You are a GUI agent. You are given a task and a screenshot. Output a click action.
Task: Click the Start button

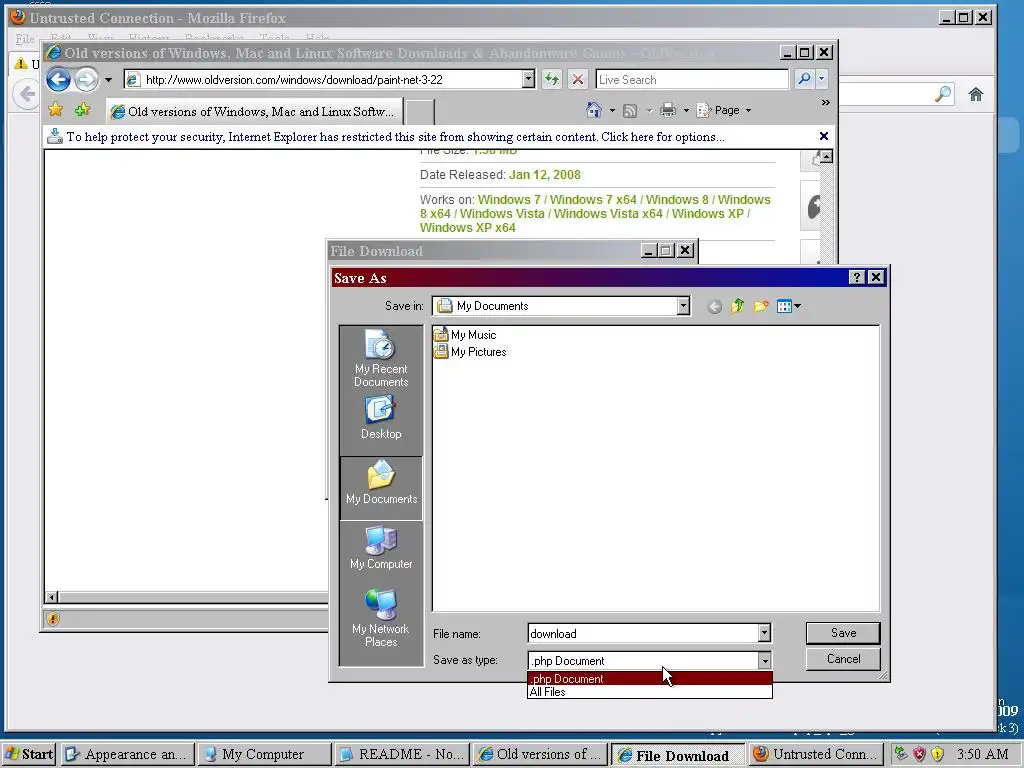[29, 754]
